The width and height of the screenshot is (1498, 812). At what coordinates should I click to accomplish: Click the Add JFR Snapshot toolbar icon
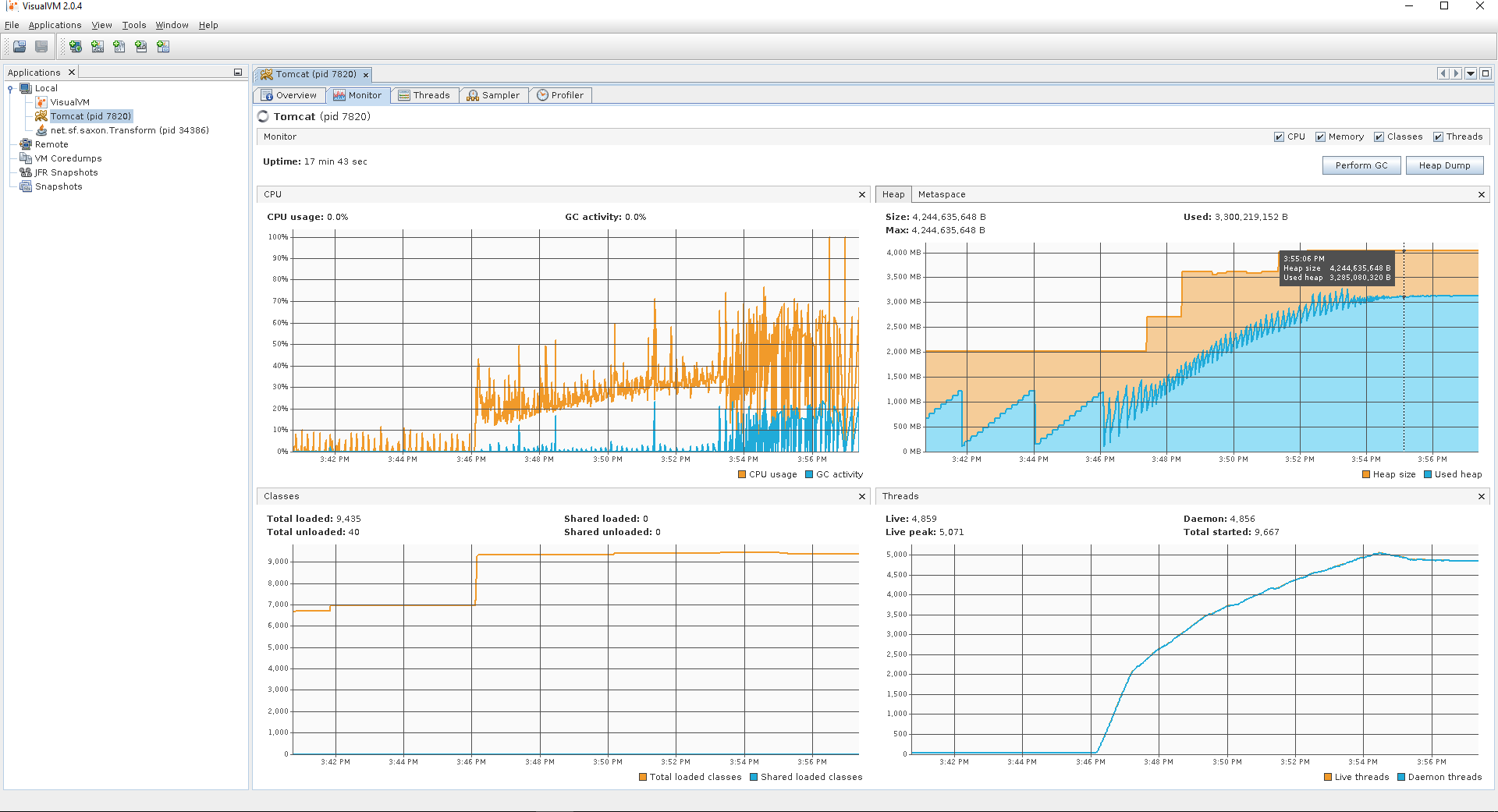coord(141,47)
